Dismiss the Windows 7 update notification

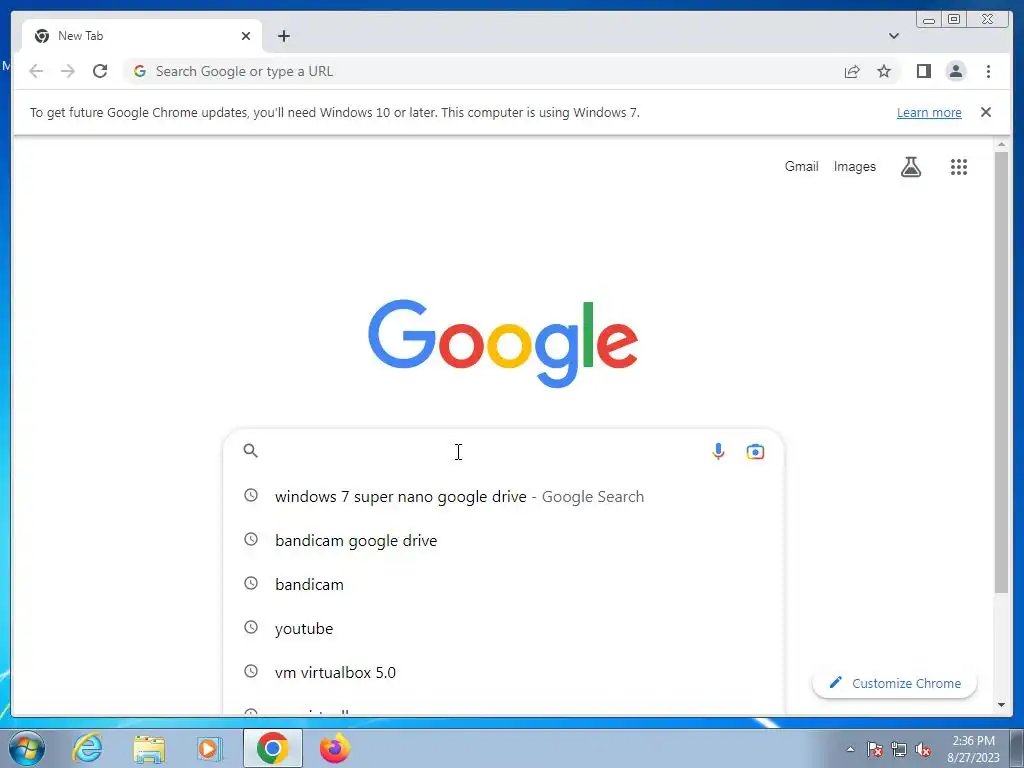coord(985,112)
